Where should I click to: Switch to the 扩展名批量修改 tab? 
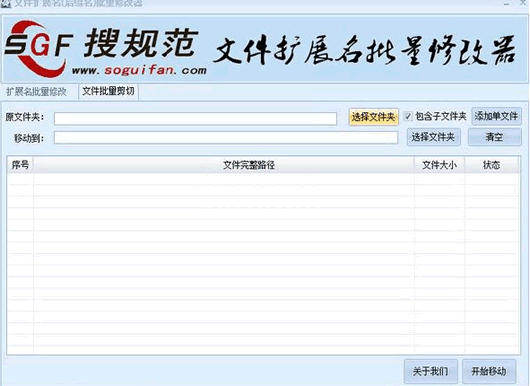click(37, 92)
